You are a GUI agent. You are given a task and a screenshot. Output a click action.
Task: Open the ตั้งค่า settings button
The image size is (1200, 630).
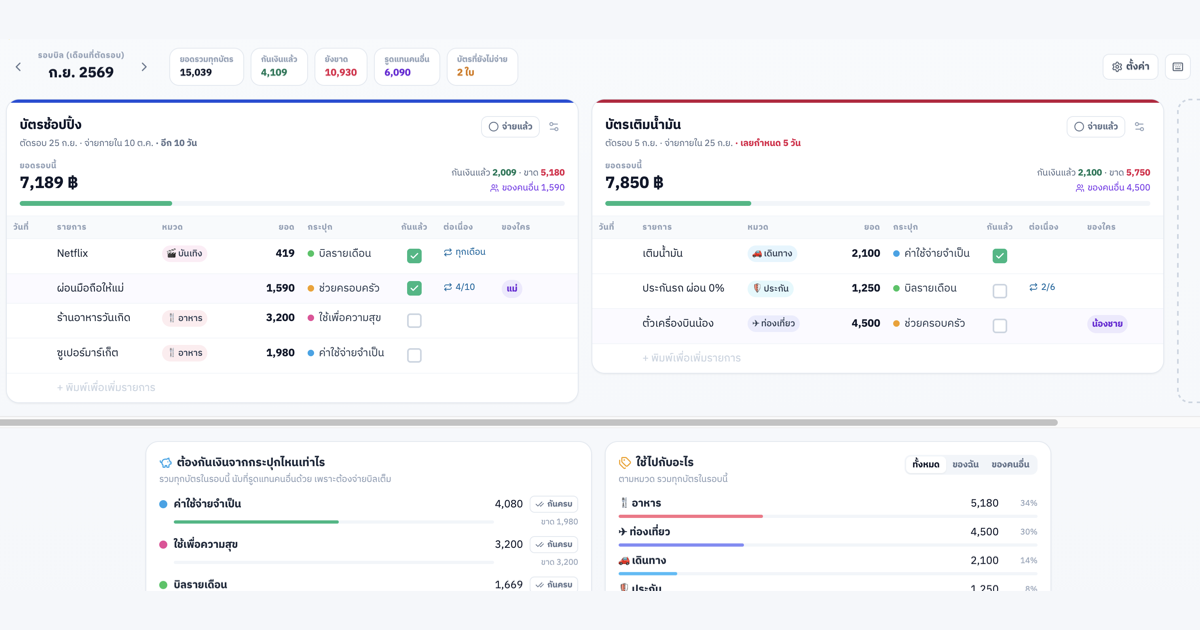pyautogui.click(x=1130, y=67)
